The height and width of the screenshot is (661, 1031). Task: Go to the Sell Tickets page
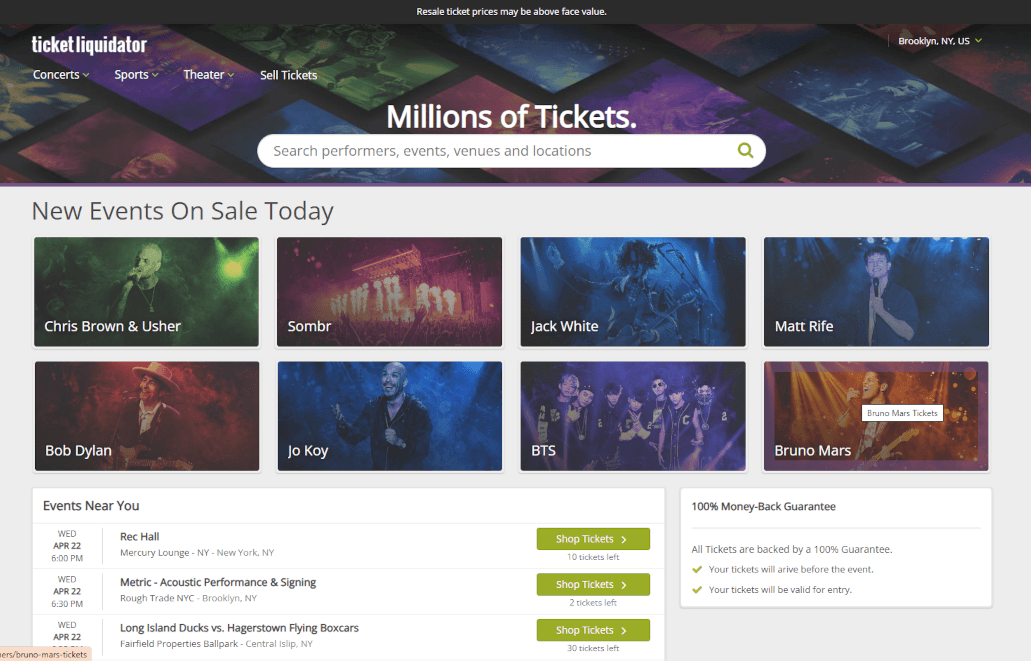[x=288, y=75]
